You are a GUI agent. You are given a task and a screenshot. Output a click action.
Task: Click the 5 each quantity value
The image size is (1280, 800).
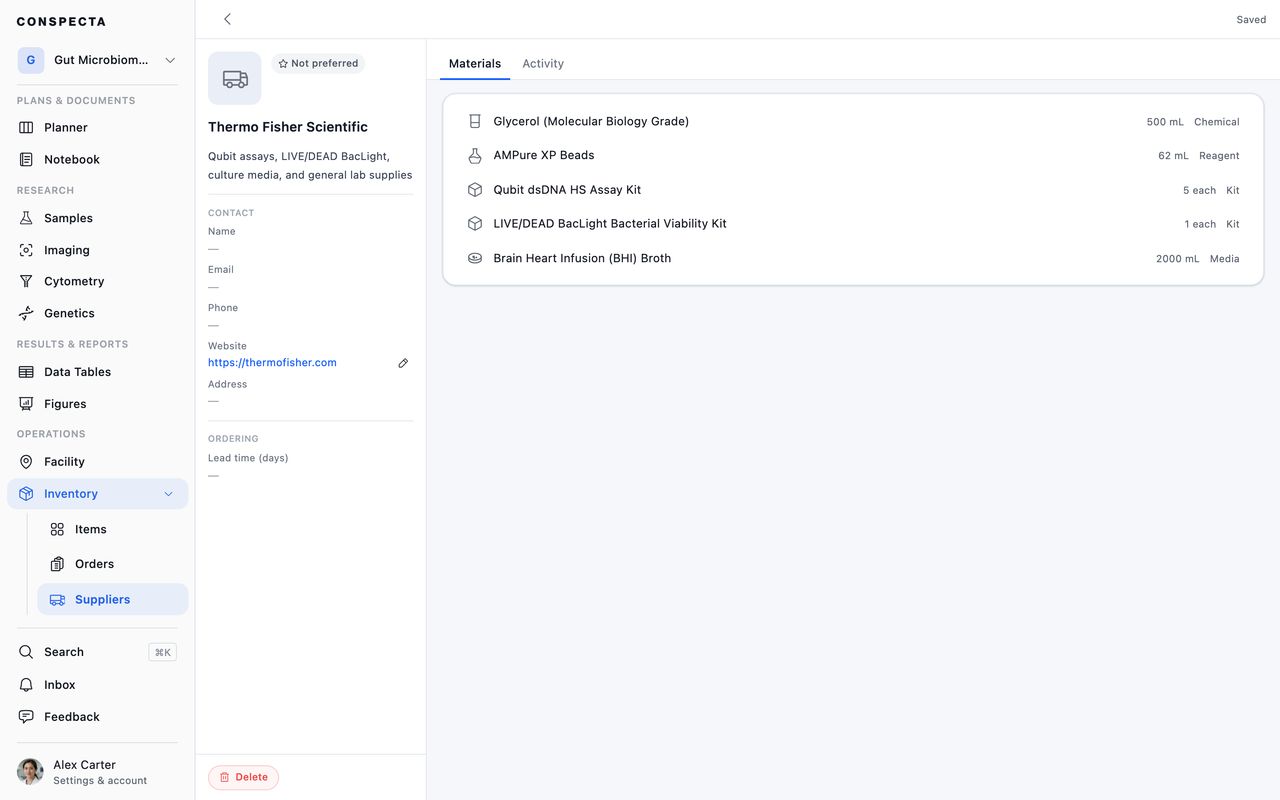[1200, 191]
